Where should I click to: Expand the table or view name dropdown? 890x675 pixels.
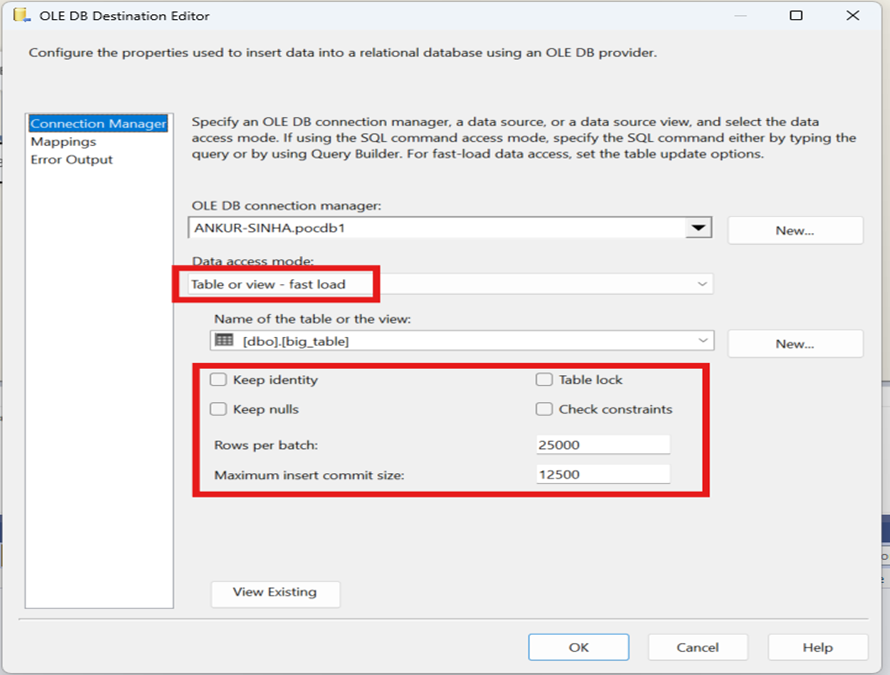coord(701,341)
